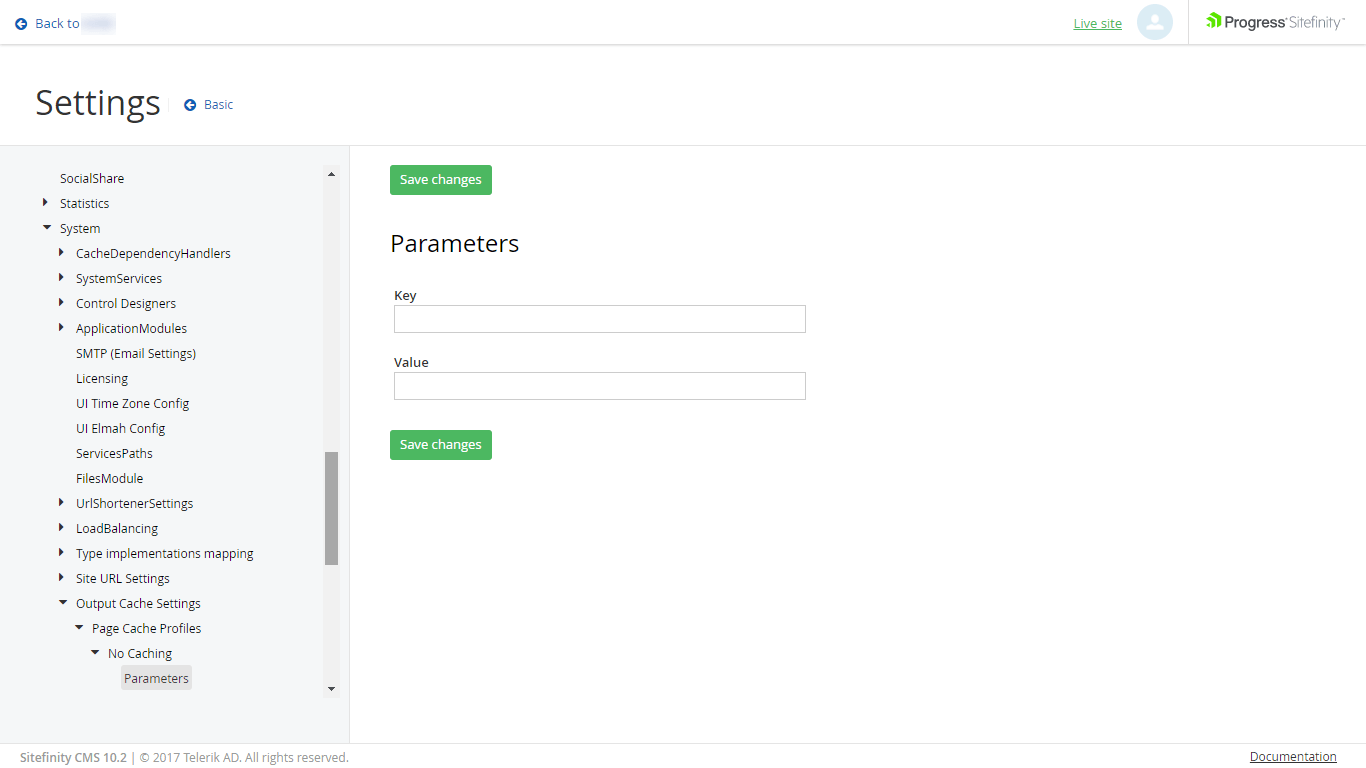Open the Licensing settings entry
The width and height of the screenshot is (1366, 768).
click(101, 378)
